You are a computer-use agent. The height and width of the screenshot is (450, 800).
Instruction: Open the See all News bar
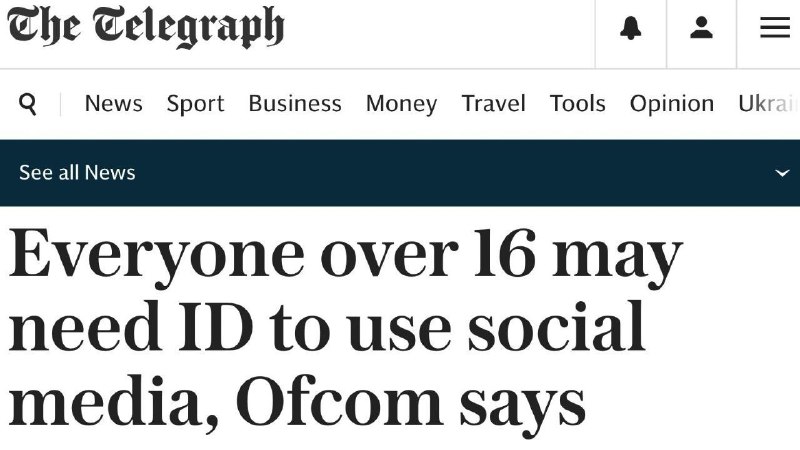[x=400, y=173]
